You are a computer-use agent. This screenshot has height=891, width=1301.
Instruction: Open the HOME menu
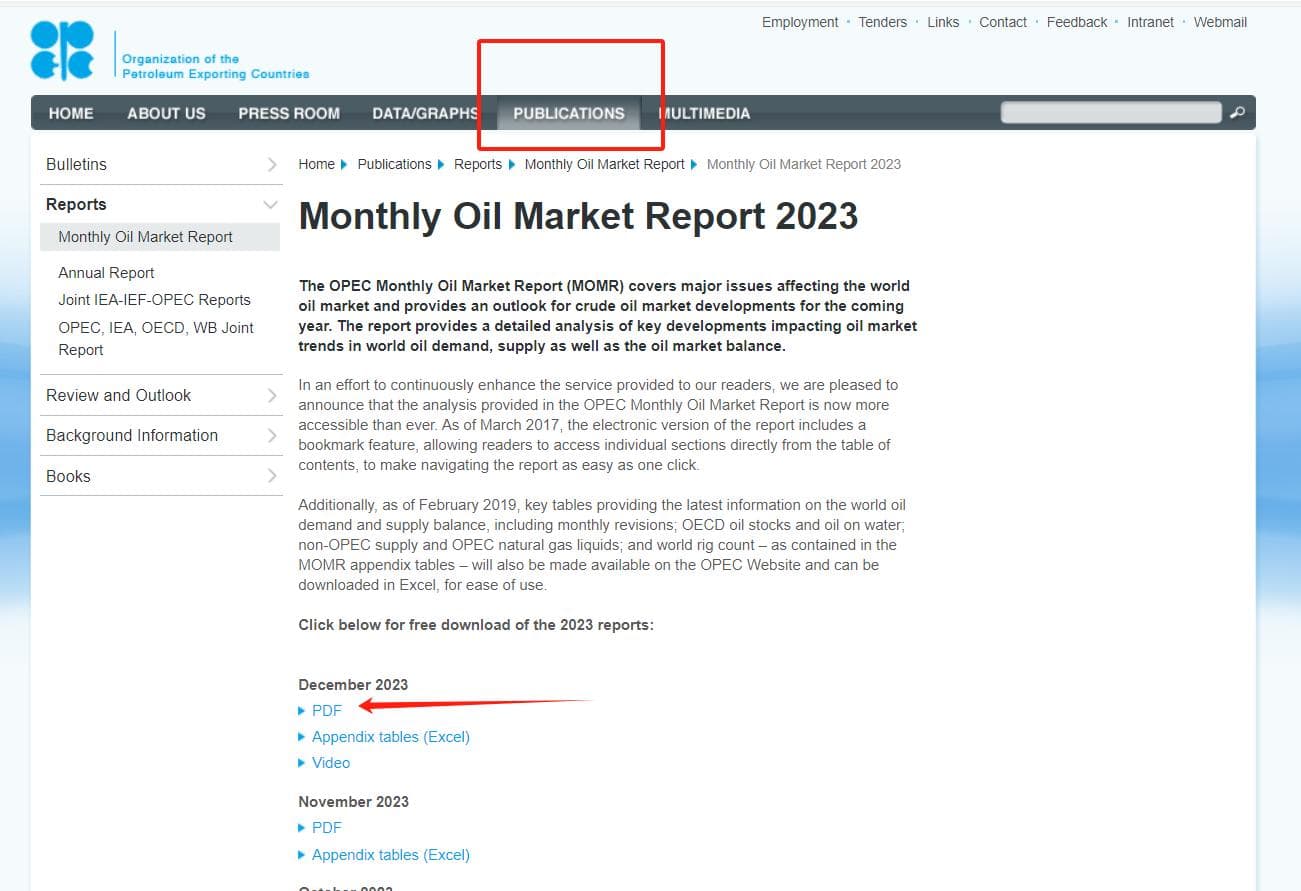tap(71, 113)
